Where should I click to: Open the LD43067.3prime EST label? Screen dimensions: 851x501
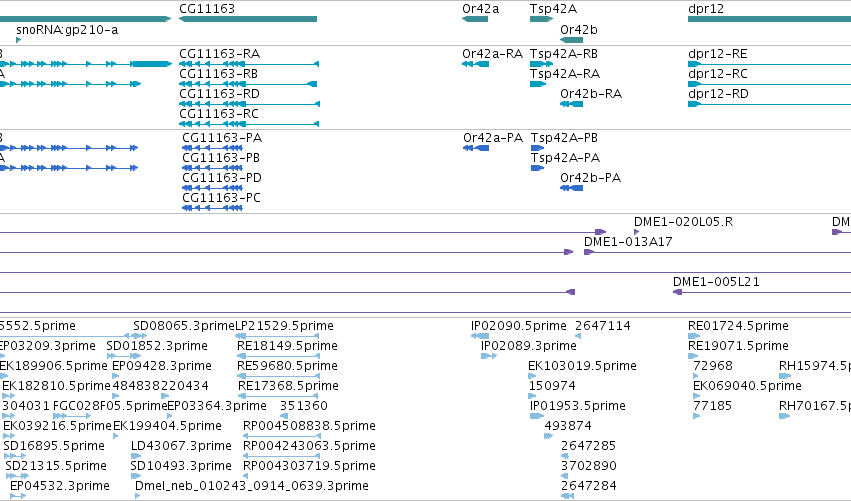pyautogui.click(x=181, y=447)
